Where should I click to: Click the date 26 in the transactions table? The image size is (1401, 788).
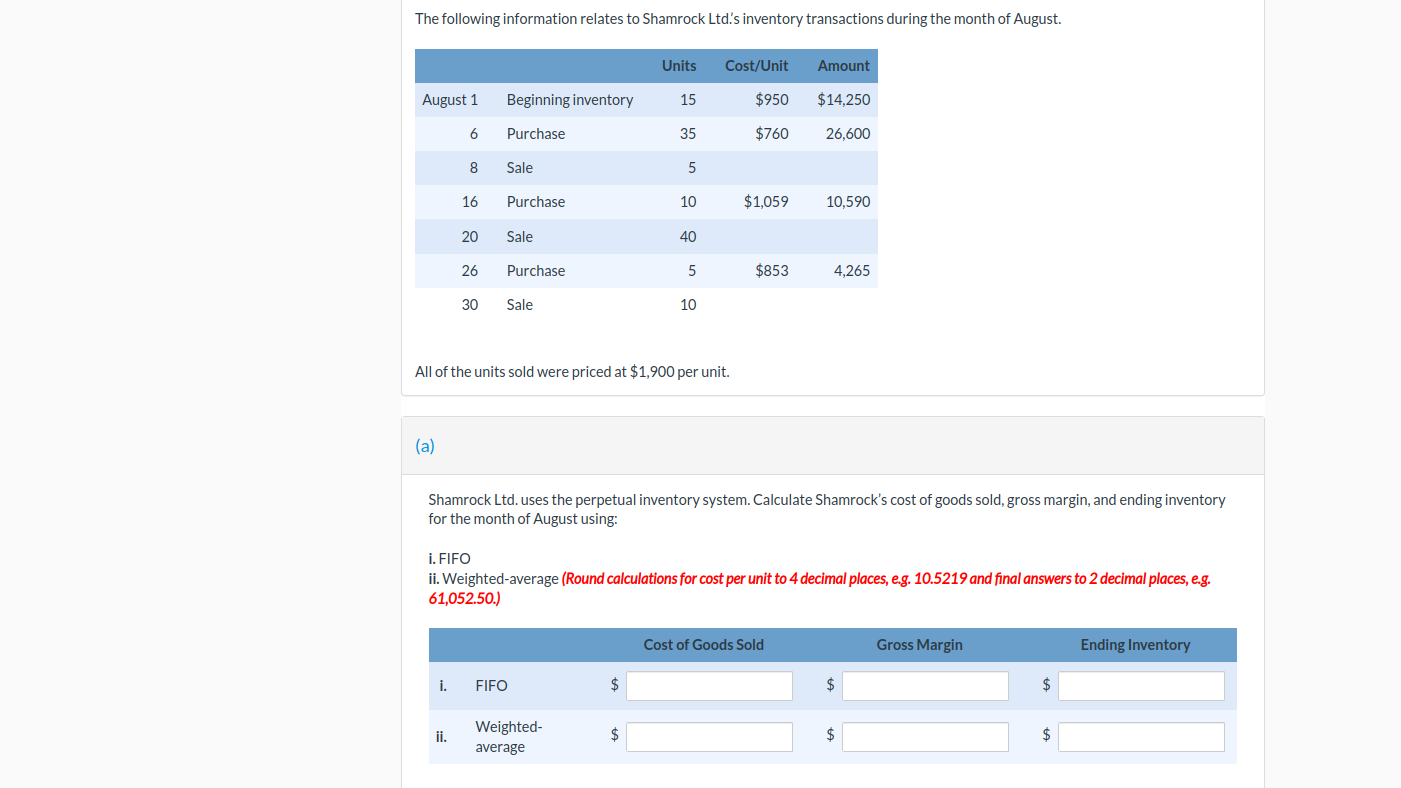(x=470, y=271)
